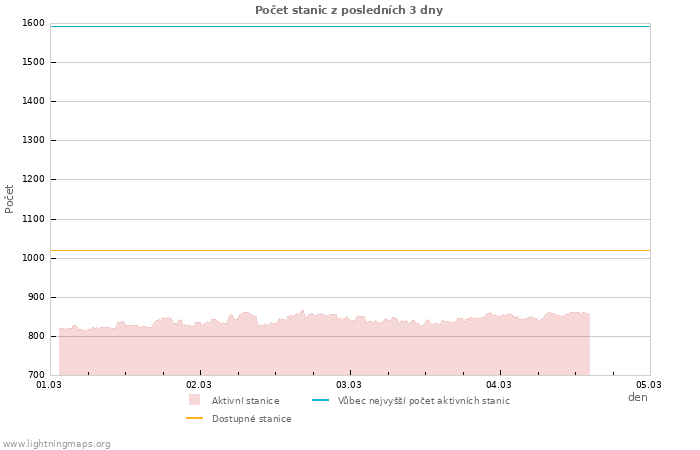The height and width of the screenshot is (450, 700).
Task: Click the chart title Počet stanic z posledních 3 dny
Action: click(x=349, y=10)
